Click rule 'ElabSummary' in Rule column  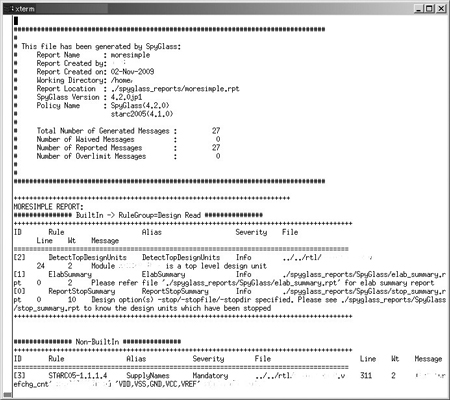click(70, 274)
